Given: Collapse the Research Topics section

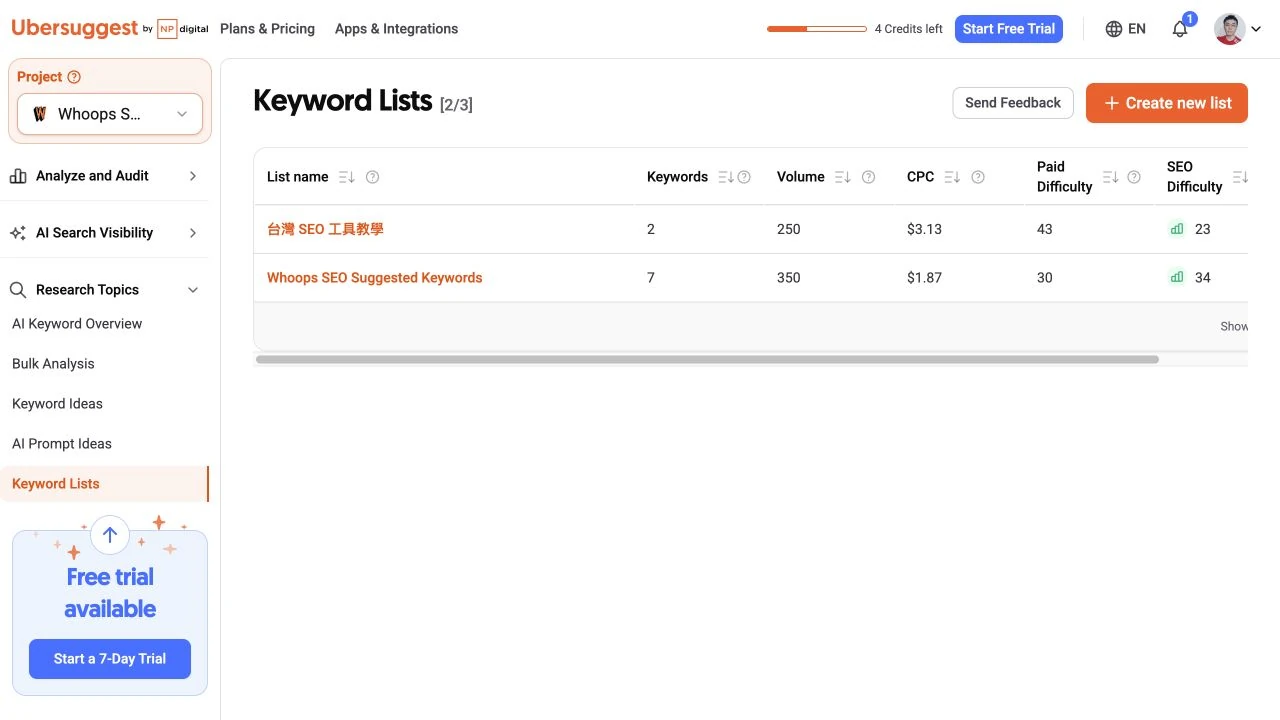Looking at the screenshot, I should coord(193,290).
